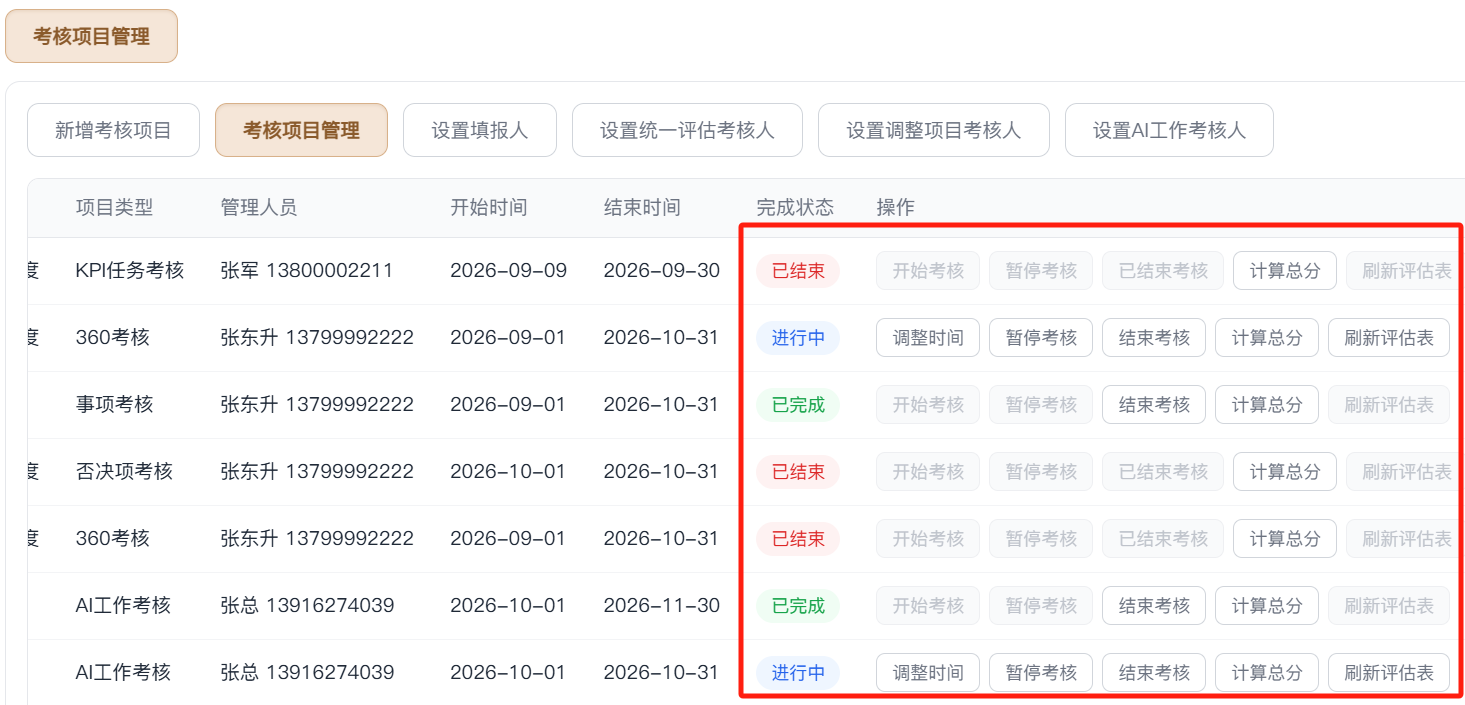Viewport: 1465px width, 705px height.
Task: Click 计算总分 in the 否决项考核 row
Action: point(1284,471)
